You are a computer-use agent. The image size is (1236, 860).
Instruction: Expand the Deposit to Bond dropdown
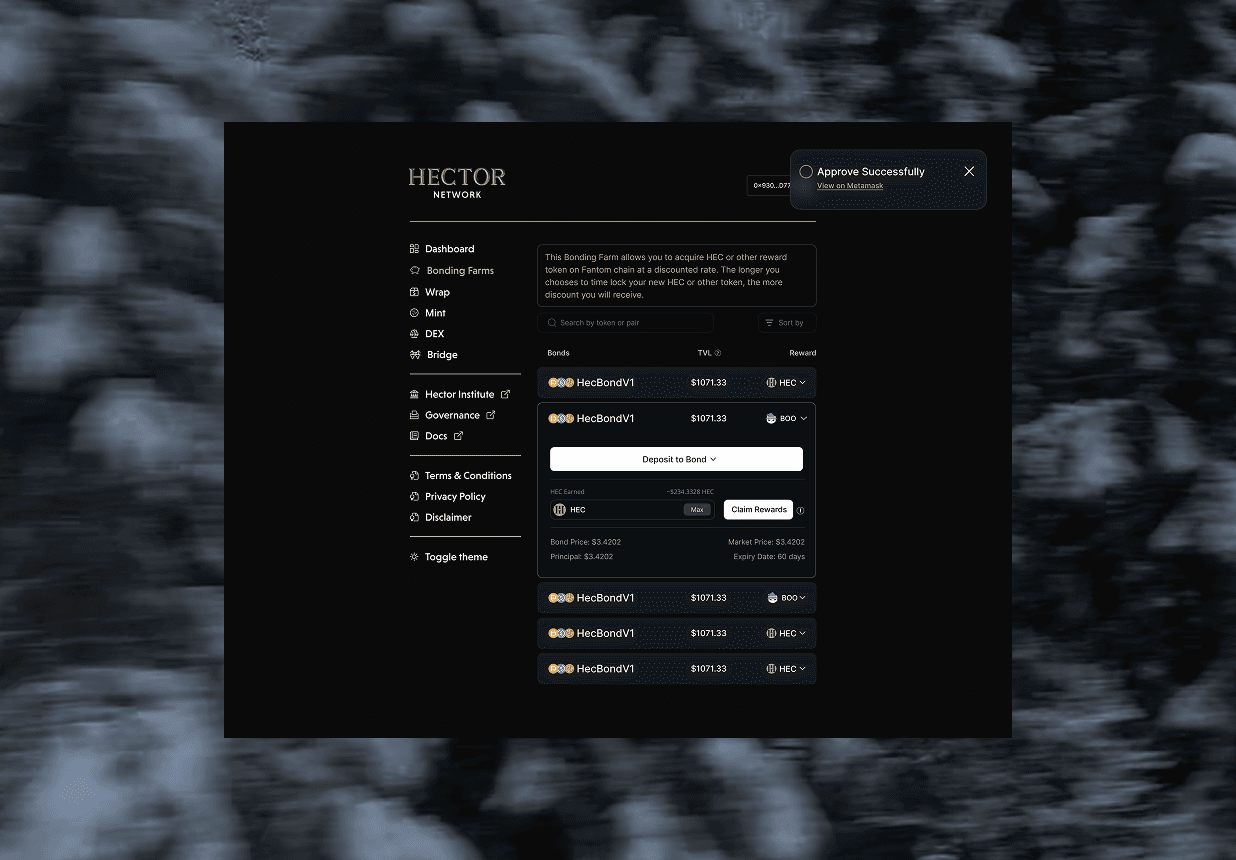pyautogui.click(x=676, y=459)
